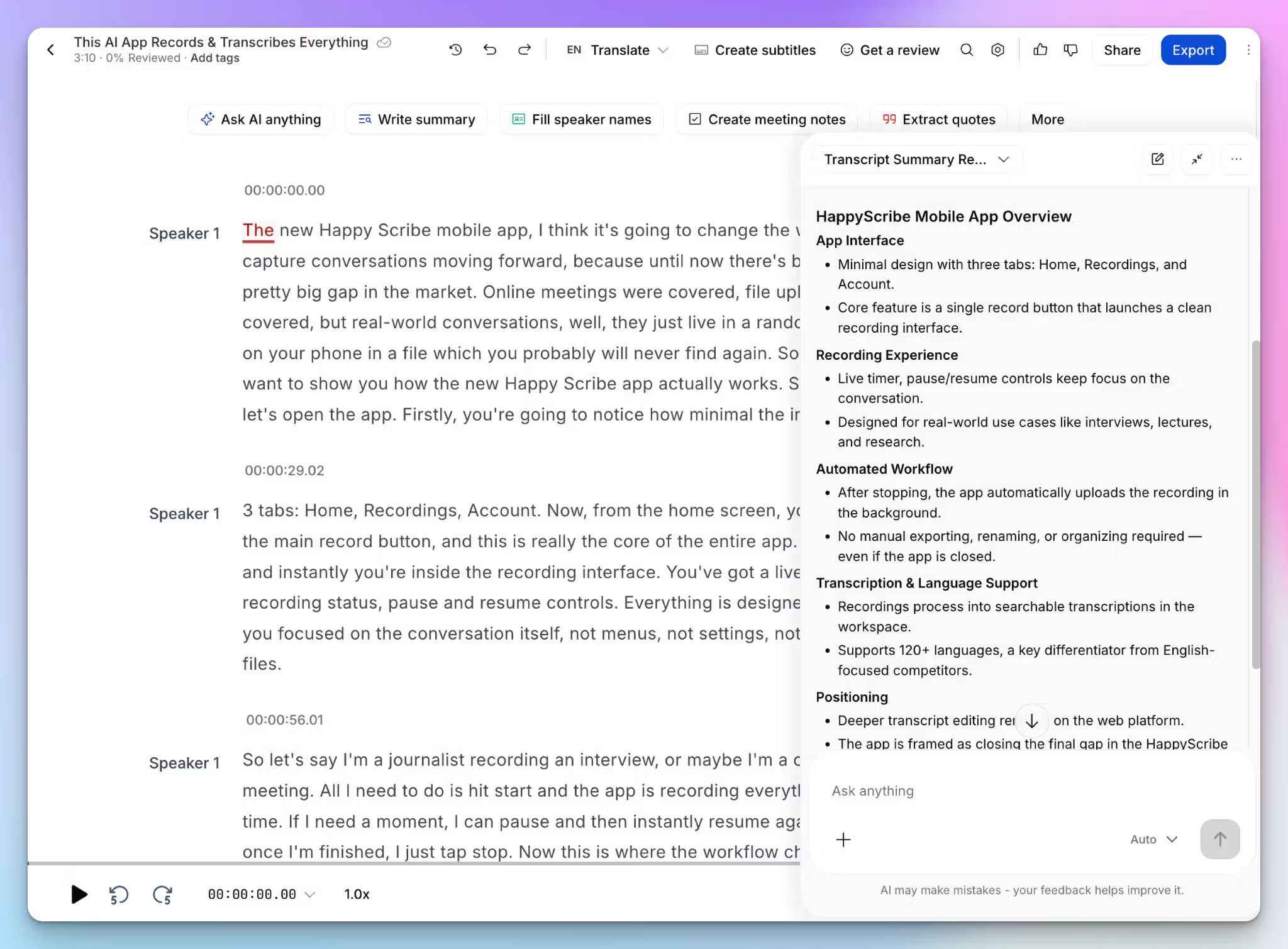The height and width of the screenshot is (949, 1288).
Task: Click Speaker 1 label beside '3 tabs' paragraph
Action: [184, 514]
